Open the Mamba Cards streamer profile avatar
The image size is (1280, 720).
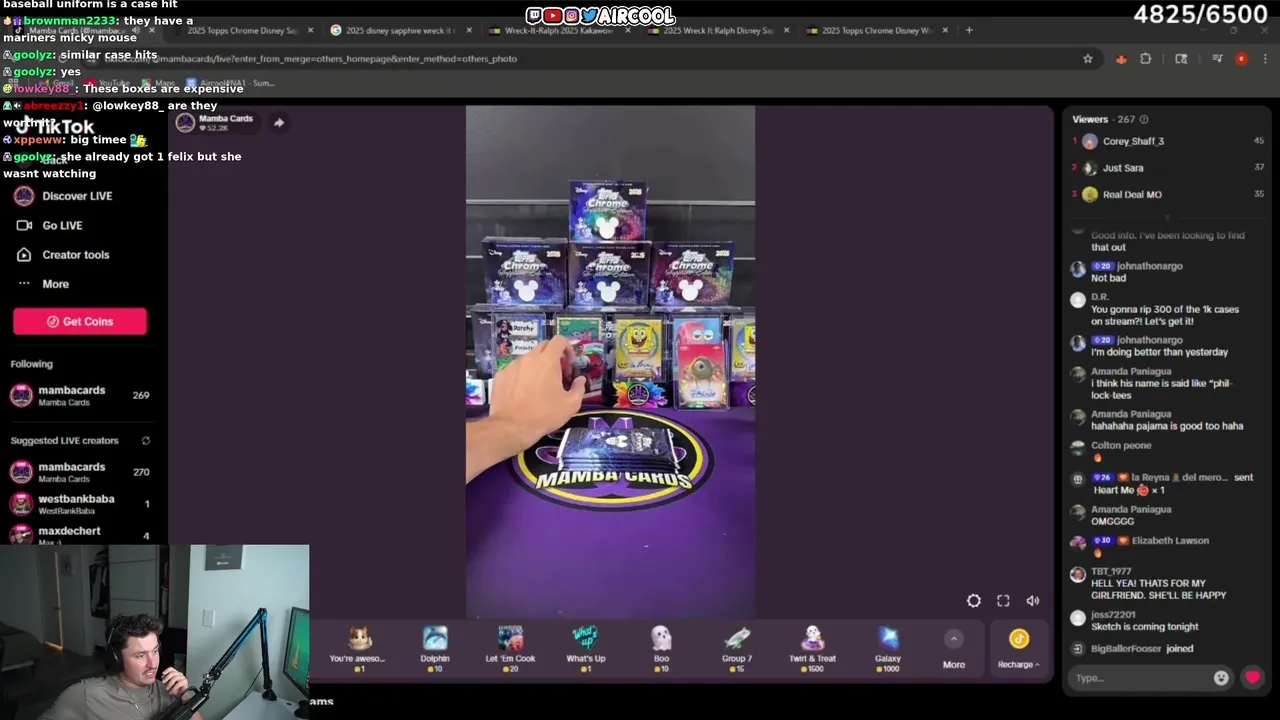pyautogui.click(x=185, y=123)
